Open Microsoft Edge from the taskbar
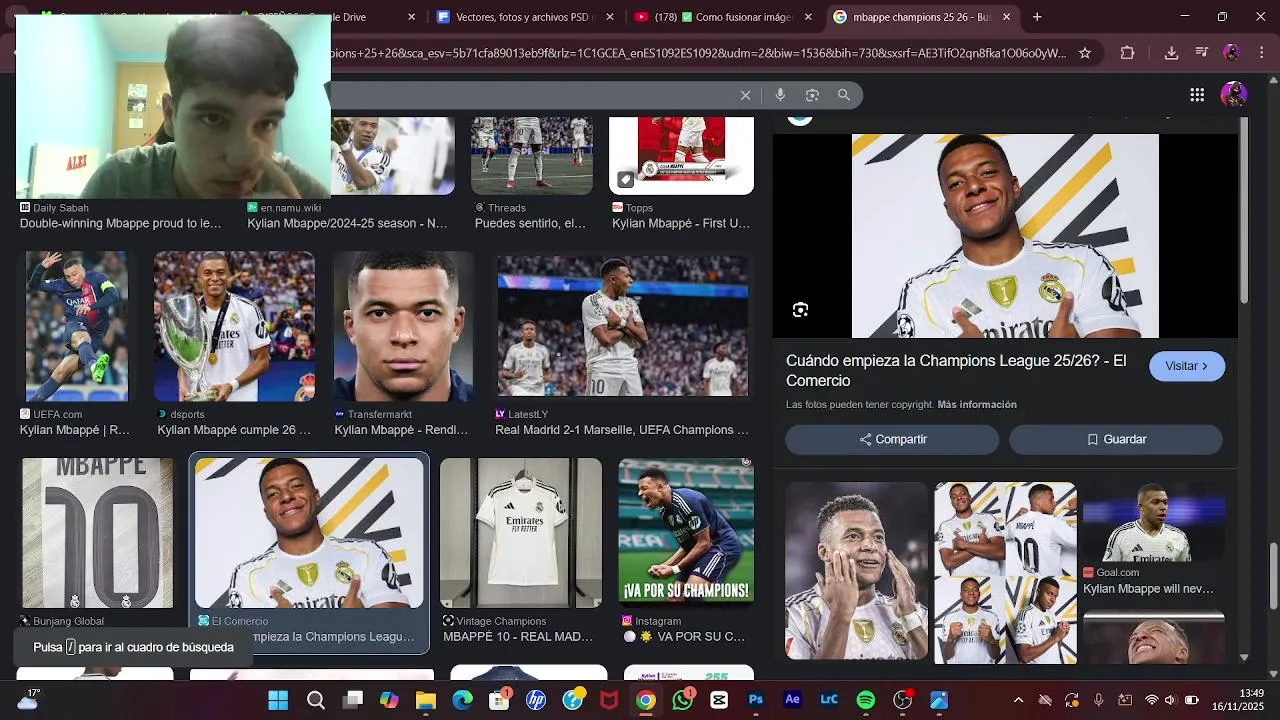 (x=462, y=700)
